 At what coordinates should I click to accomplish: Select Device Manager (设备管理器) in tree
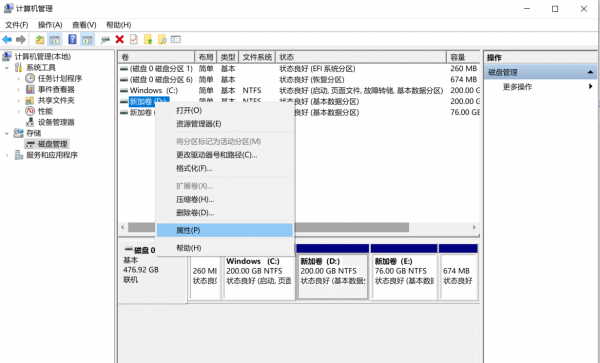tap(56, 122)
